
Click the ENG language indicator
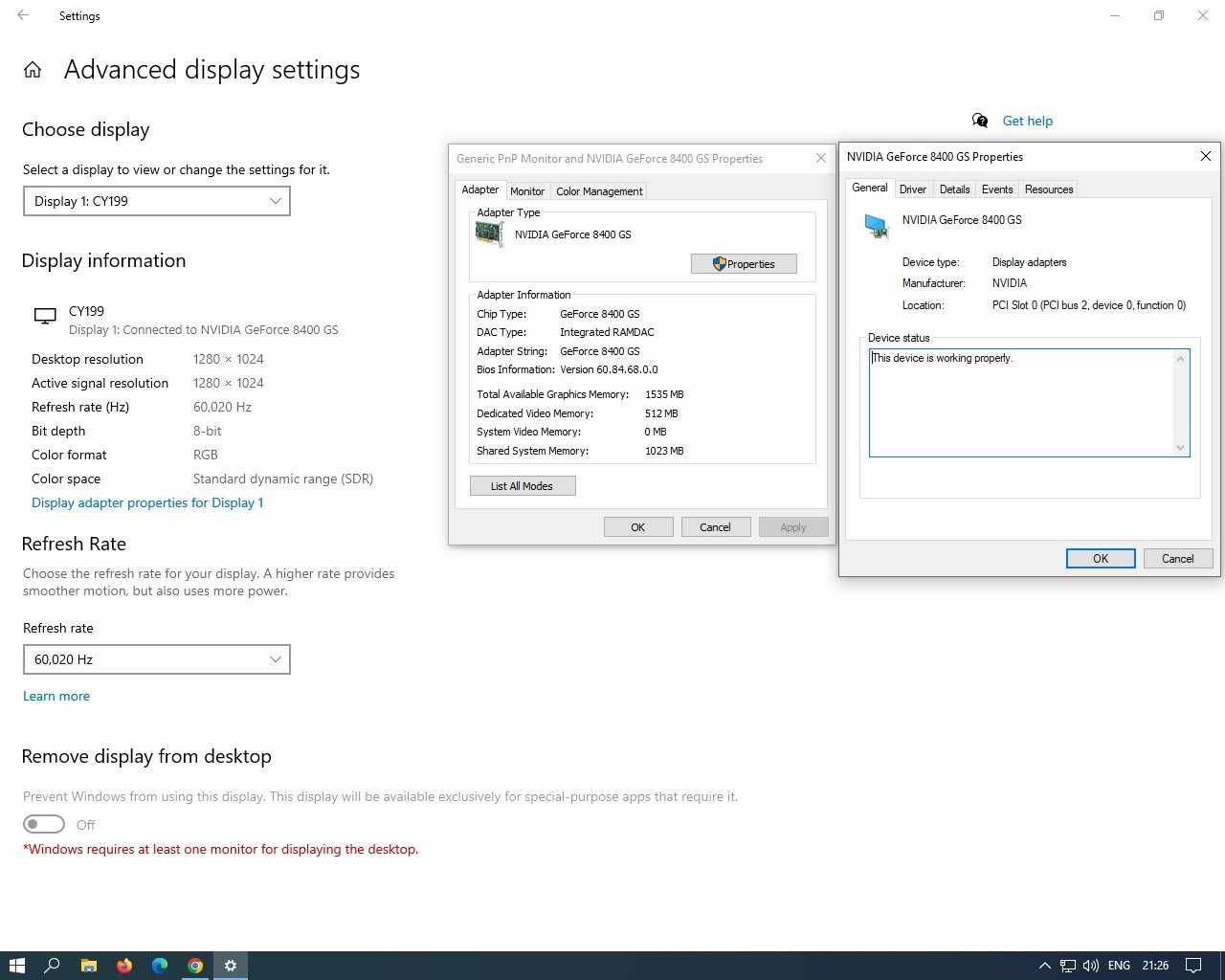[x=1119, y=966]
